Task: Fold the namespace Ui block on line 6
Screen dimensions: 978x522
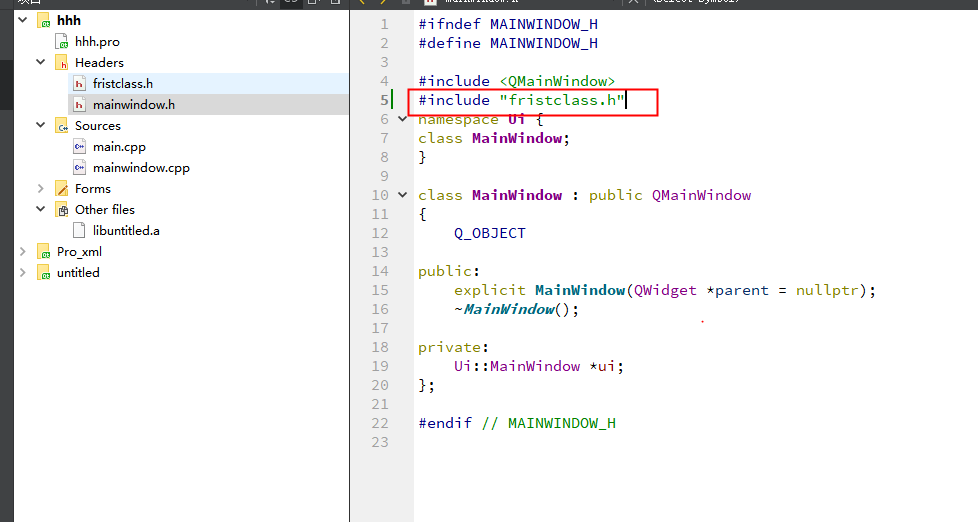Action: pyautogui.click(x=403, y=119)
